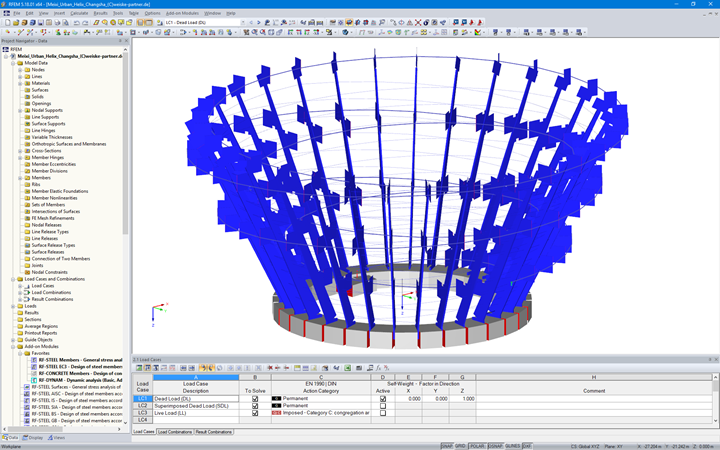Select Member Hinges in navigator tree

tap(47, 158)
